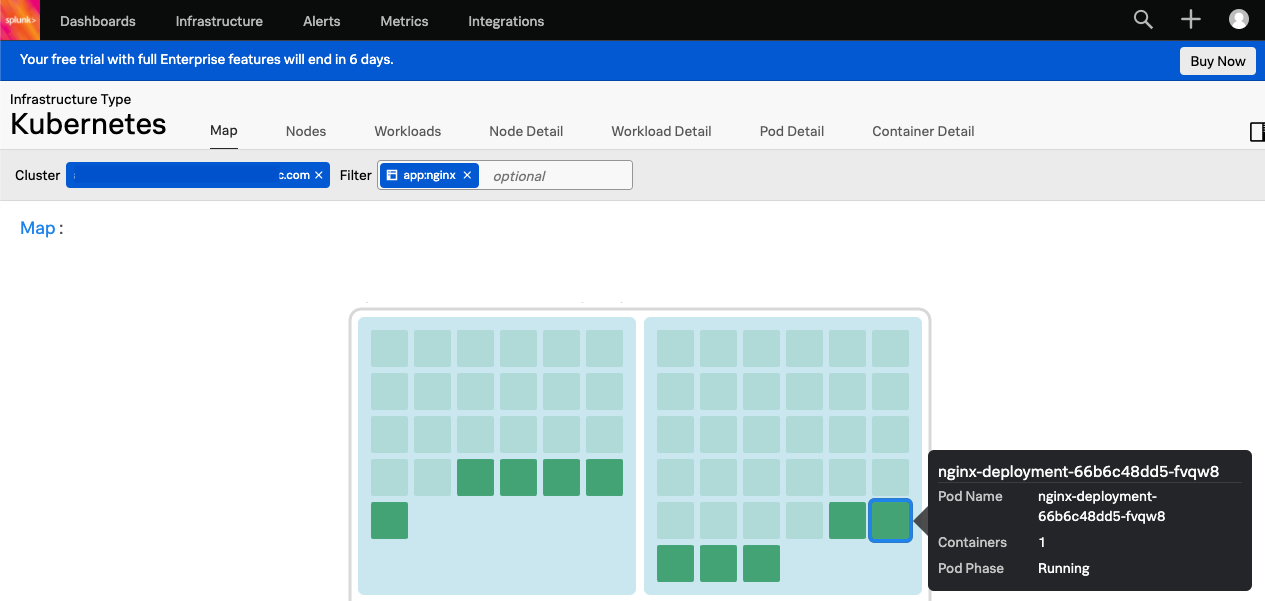Remove the app:nginx filter chip
This screenshot has height=601, width=1265.
(467, 175)
